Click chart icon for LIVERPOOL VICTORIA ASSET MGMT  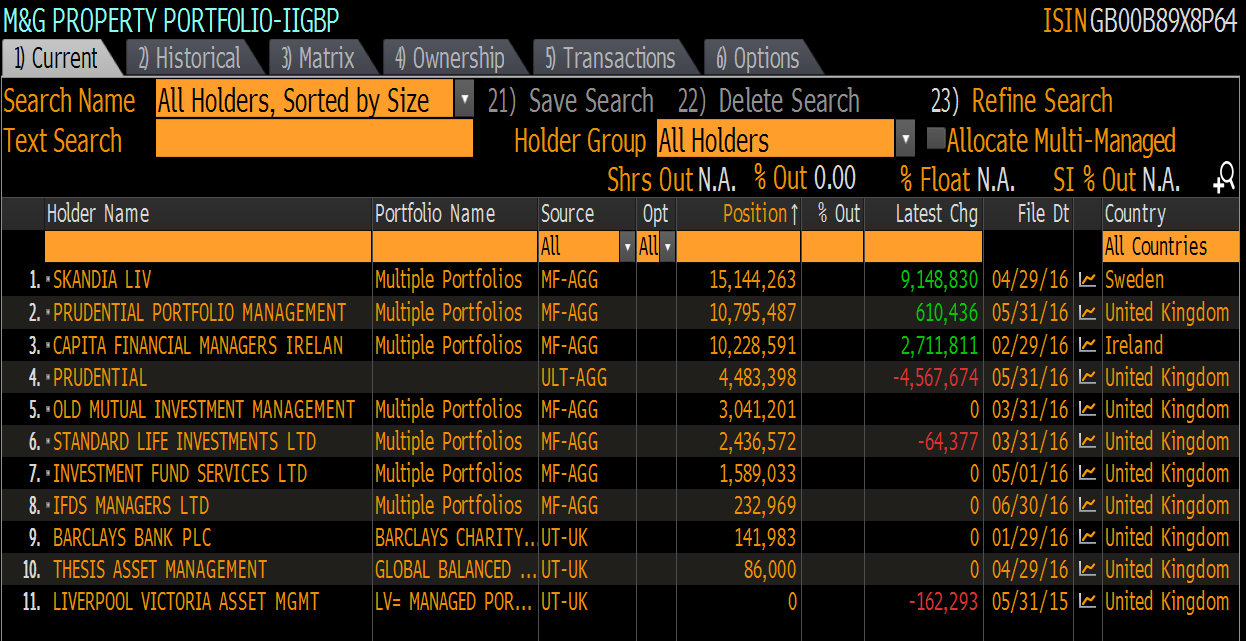coord(1088,601)
